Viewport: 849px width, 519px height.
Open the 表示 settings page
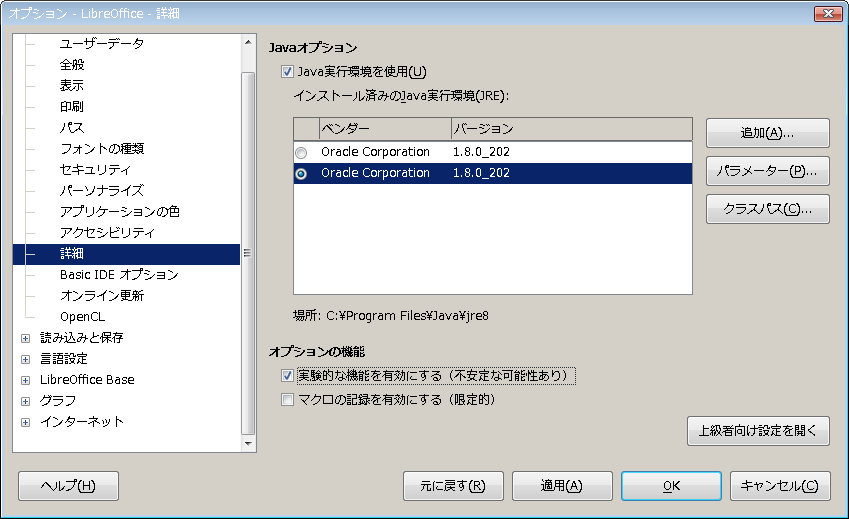click(71, 86)
